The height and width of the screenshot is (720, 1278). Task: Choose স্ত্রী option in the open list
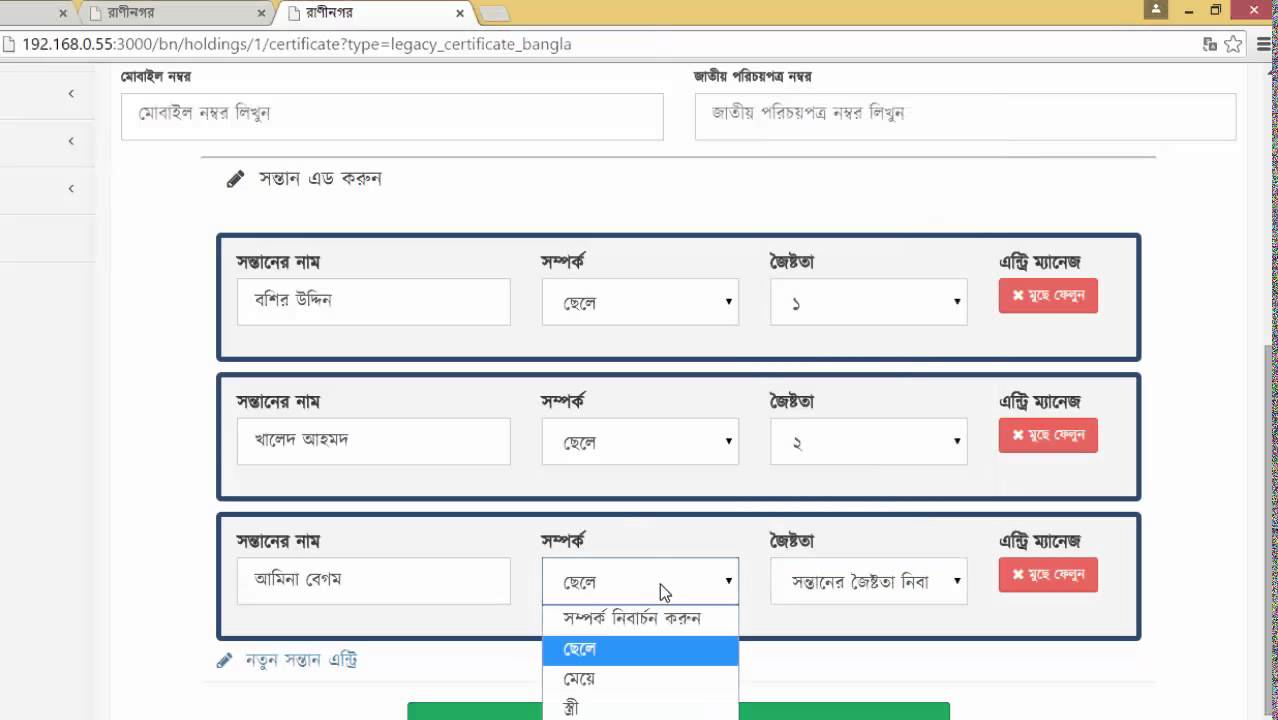pyautogui.click(x=640, y=708)
